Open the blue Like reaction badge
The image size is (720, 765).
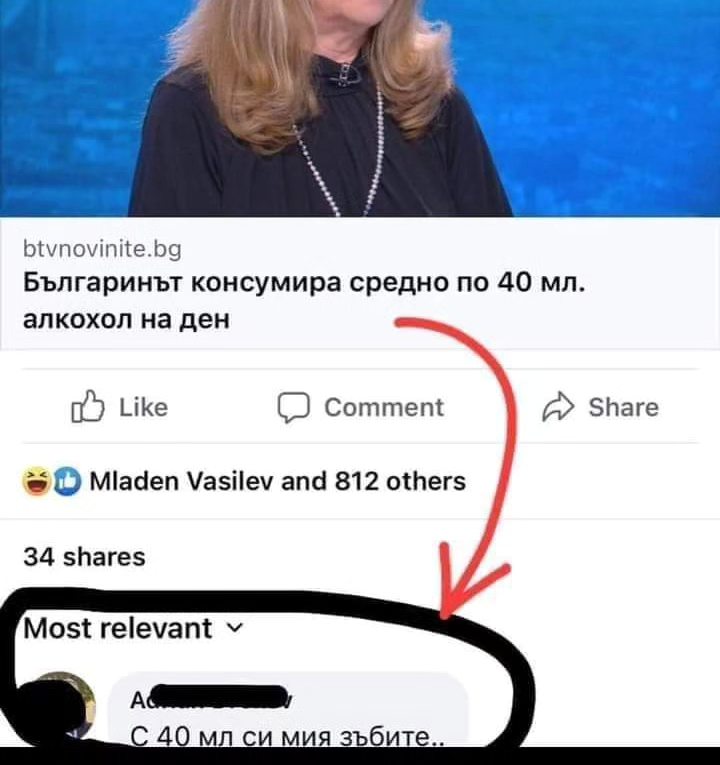coord(67,482)
